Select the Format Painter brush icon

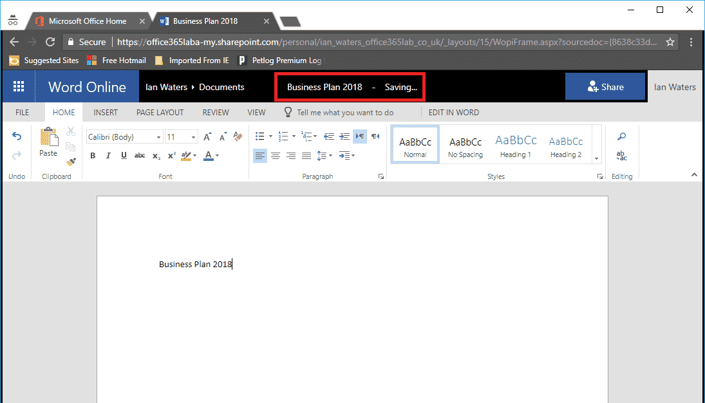[71, 162]
